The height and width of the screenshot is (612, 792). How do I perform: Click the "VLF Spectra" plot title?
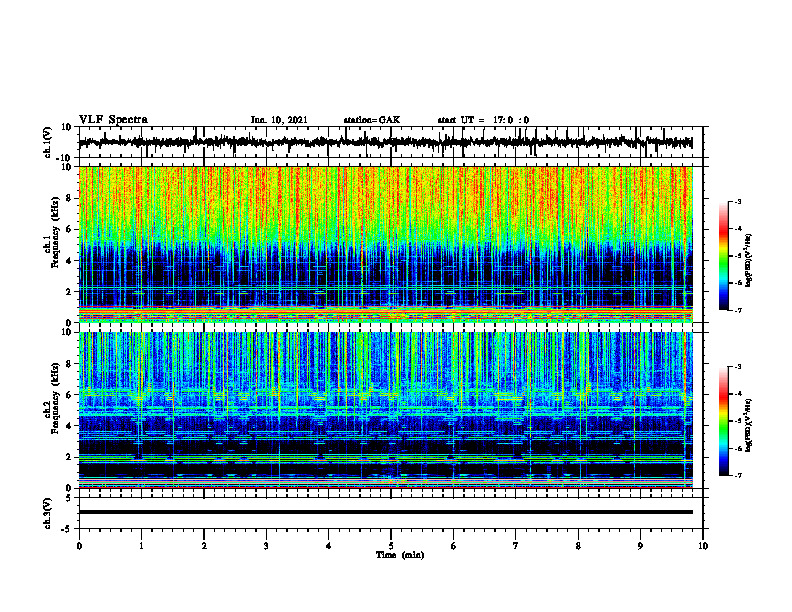pos(113,119)
